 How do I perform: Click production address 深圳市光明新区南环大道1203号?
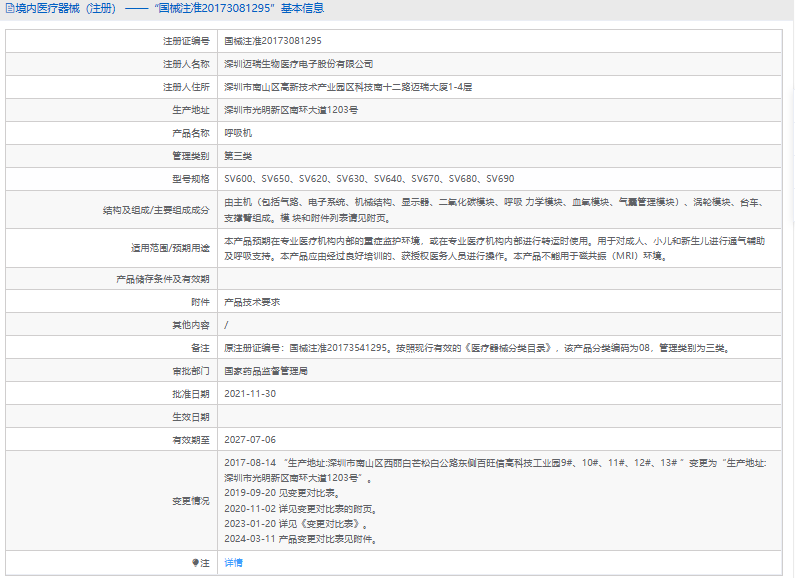click(x=291, y=110)
